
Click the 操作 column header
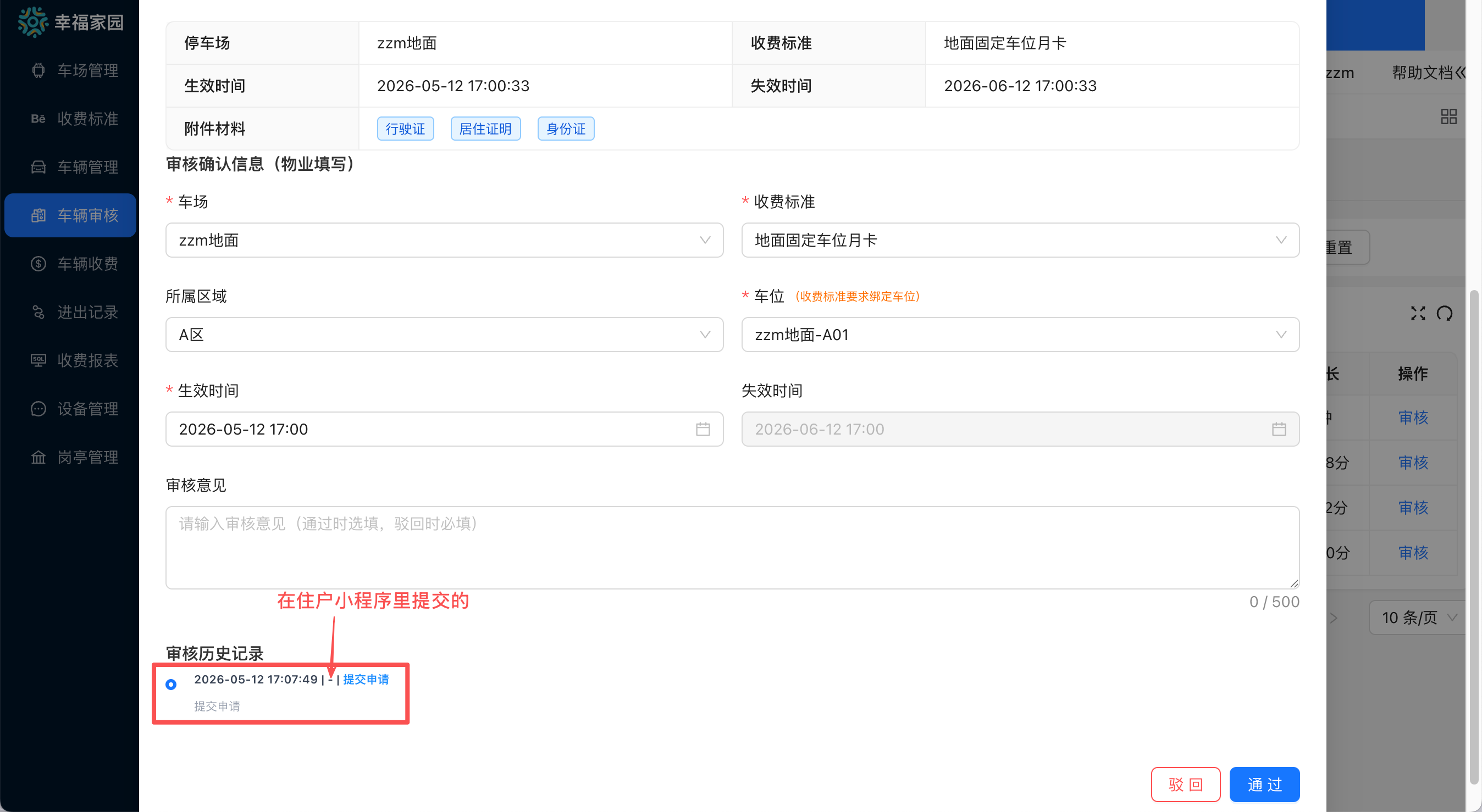click(x=1413, y=374)
